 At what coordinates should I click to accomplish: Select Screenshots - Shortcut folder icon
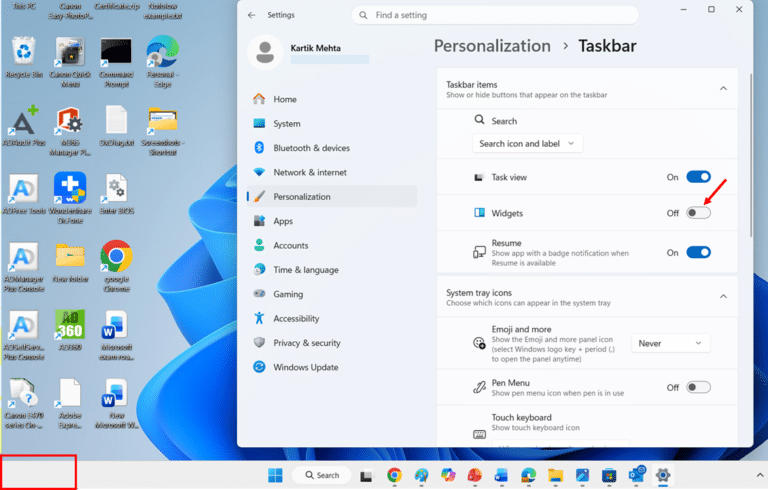163,130
